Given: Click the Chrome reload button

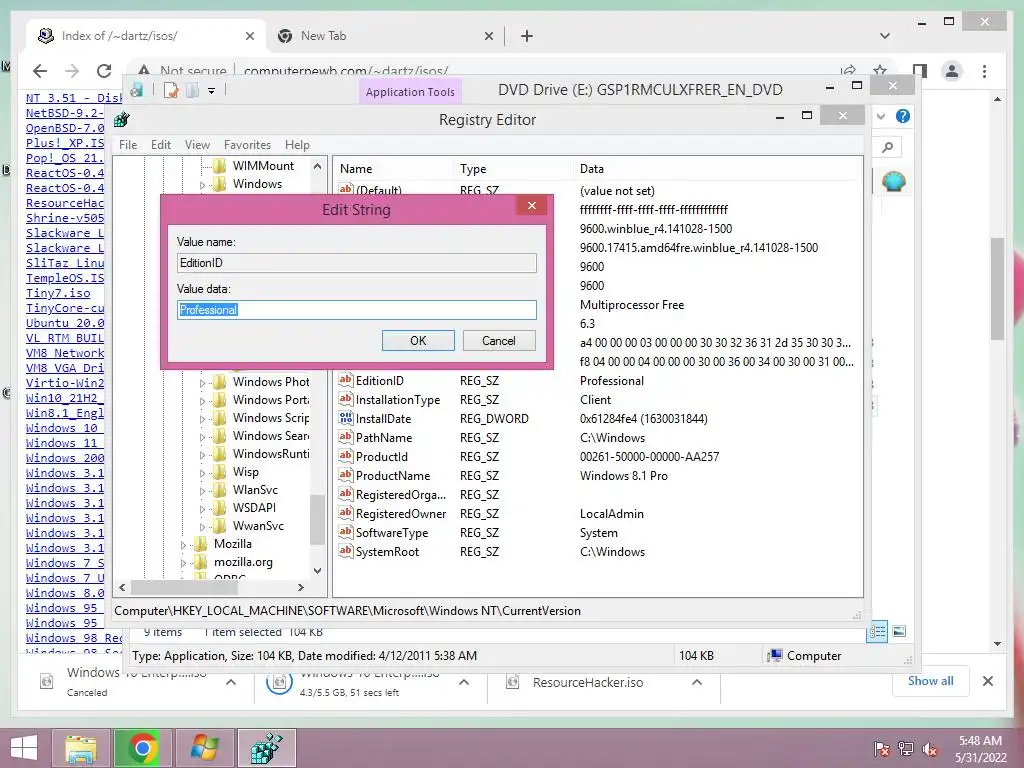Looking at the screenshot, I should click(104, 71).
